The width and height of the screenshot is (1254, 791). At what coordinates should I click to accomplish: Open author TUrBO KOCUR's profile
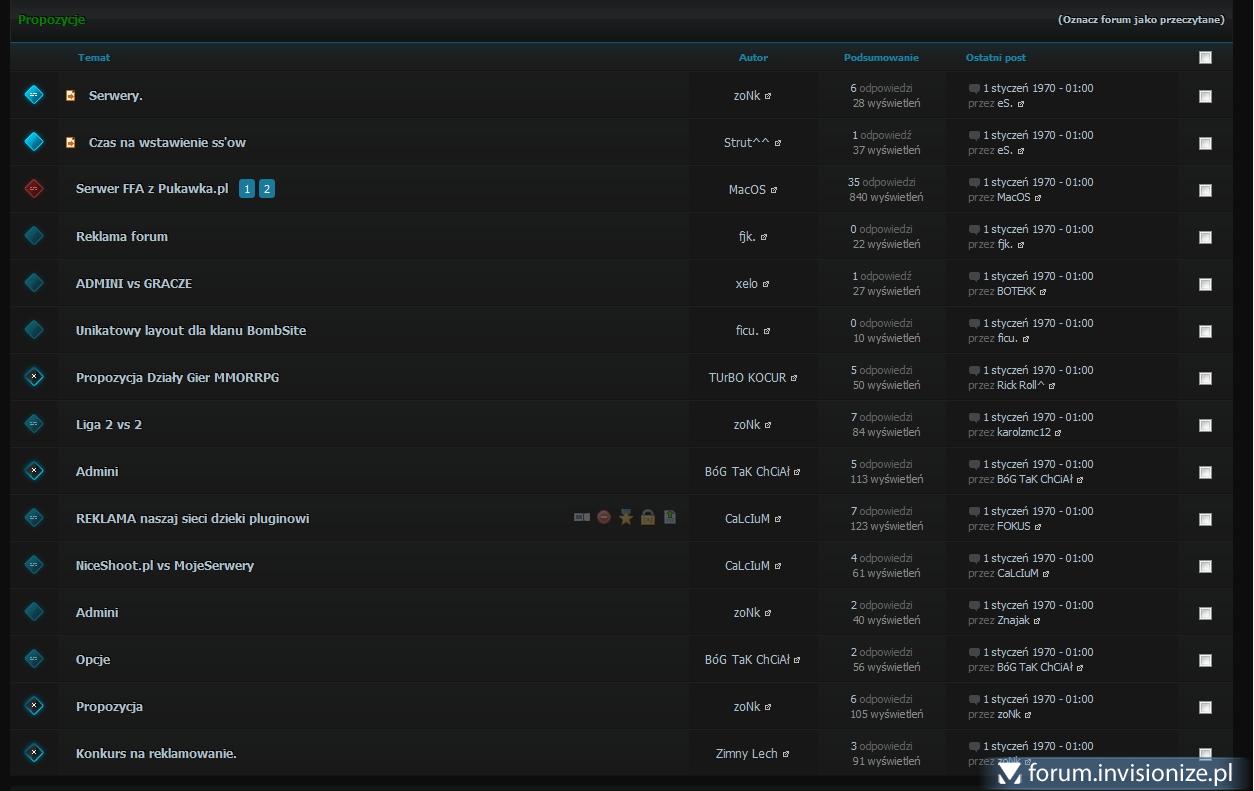pos(748,378)
